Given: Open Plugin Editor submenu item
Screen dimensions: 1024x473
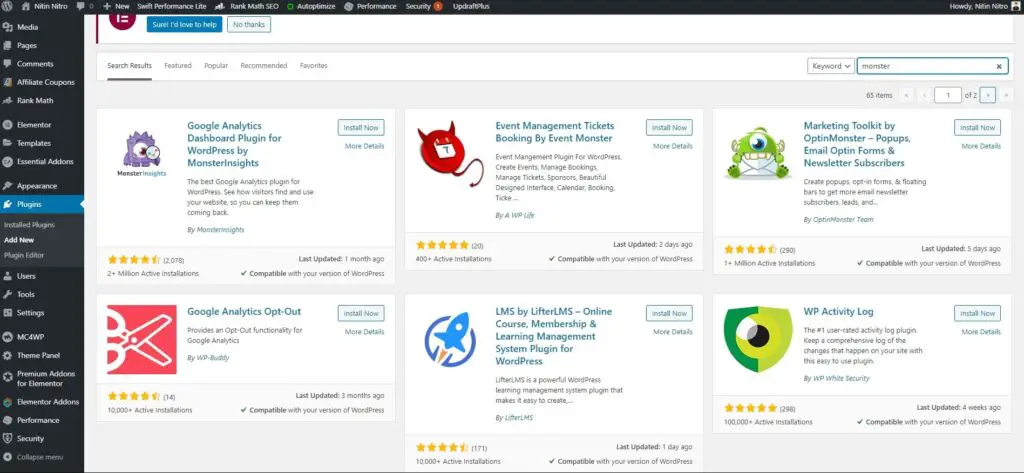Looking at the screenshot, I should (24, 255).
